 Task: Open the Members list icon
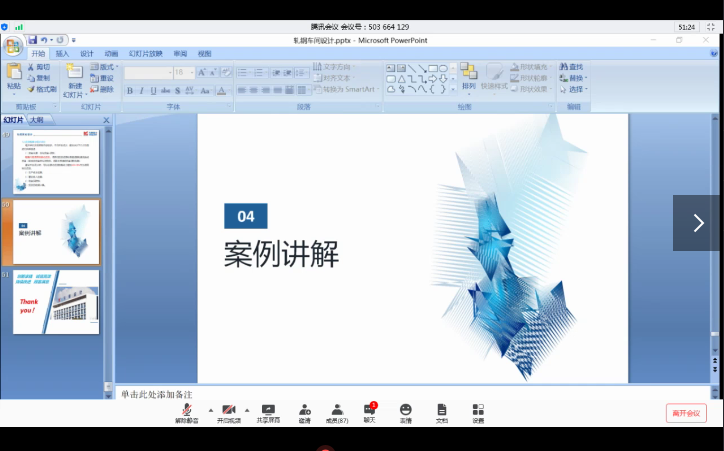tap(337, 411)
